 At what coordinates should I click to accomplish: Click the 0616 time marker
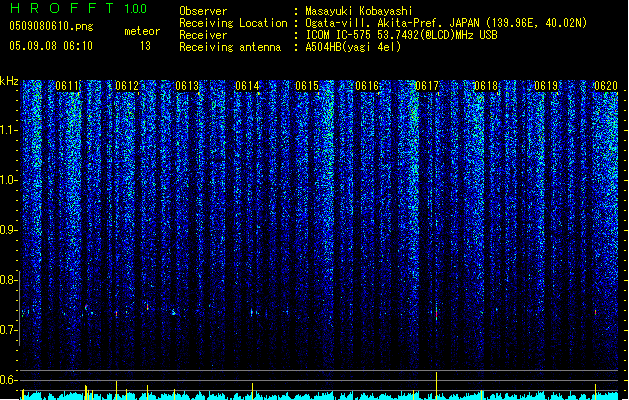pyautogui.click(x=367, y=86)
